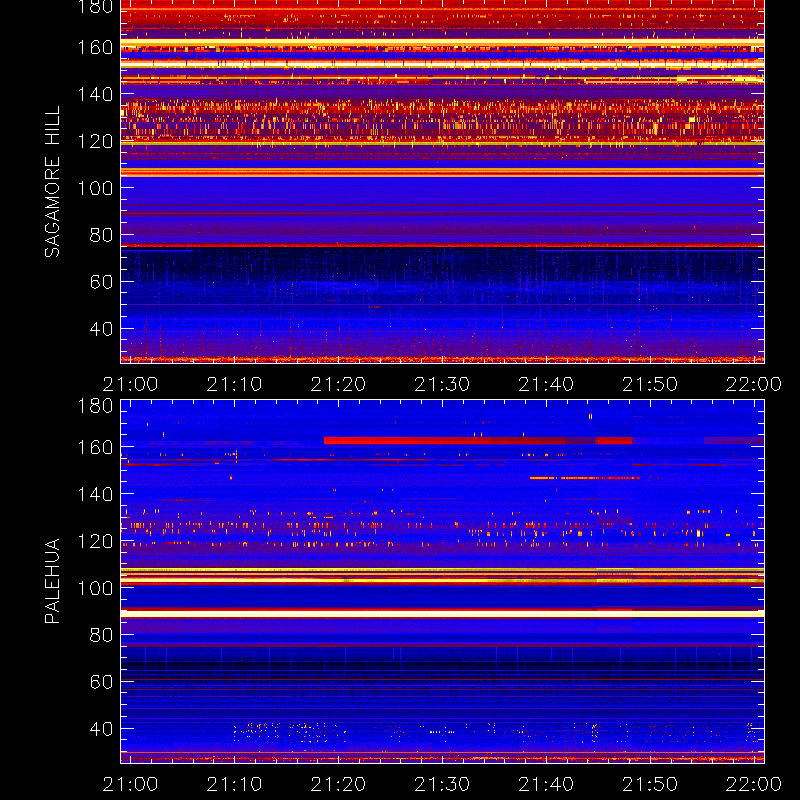Click the 22:00 time label under Sagamore Hill plot

[x=754, y=384]
